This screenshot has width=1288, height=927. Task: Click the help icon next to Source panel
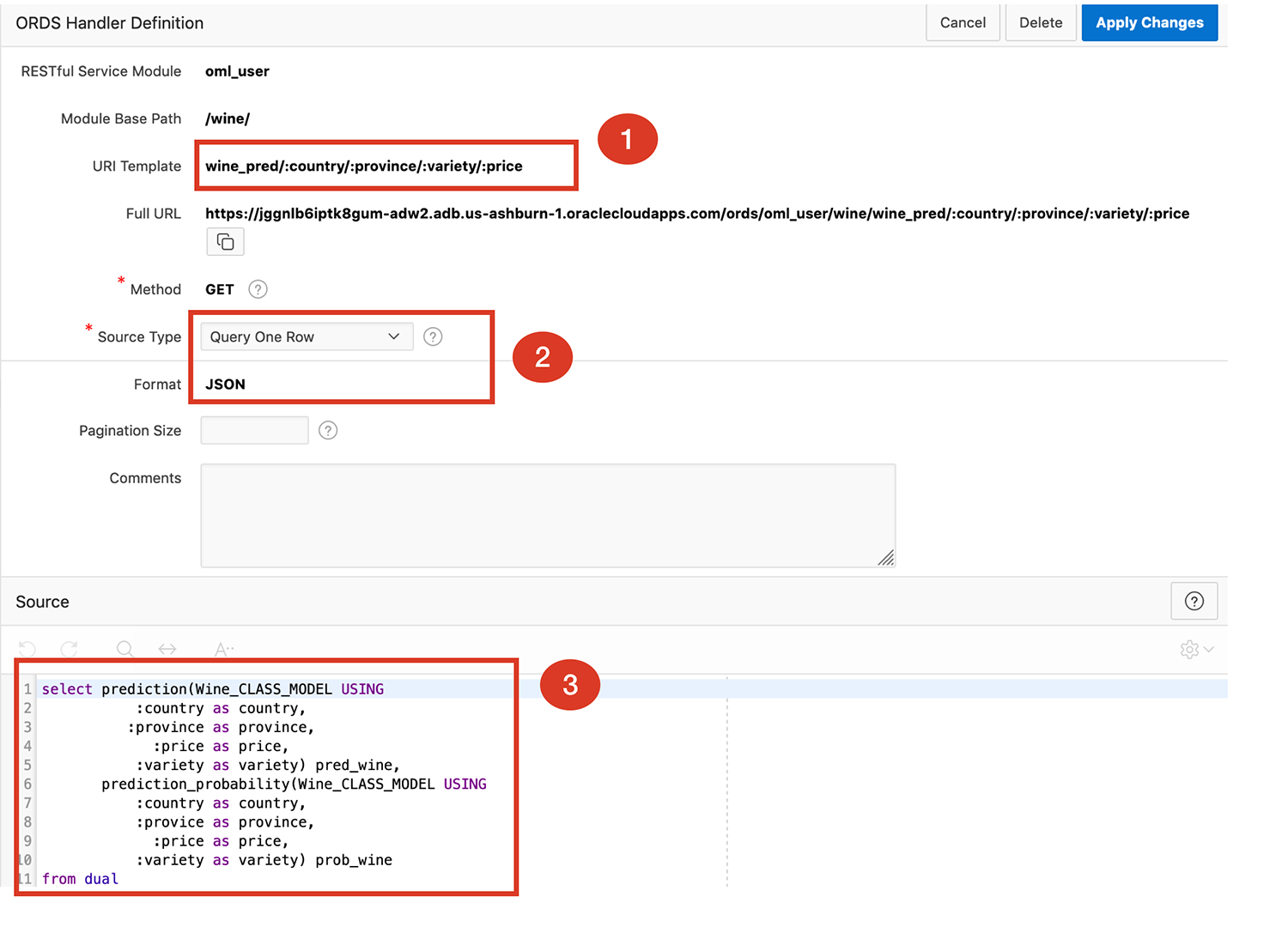1194,601
